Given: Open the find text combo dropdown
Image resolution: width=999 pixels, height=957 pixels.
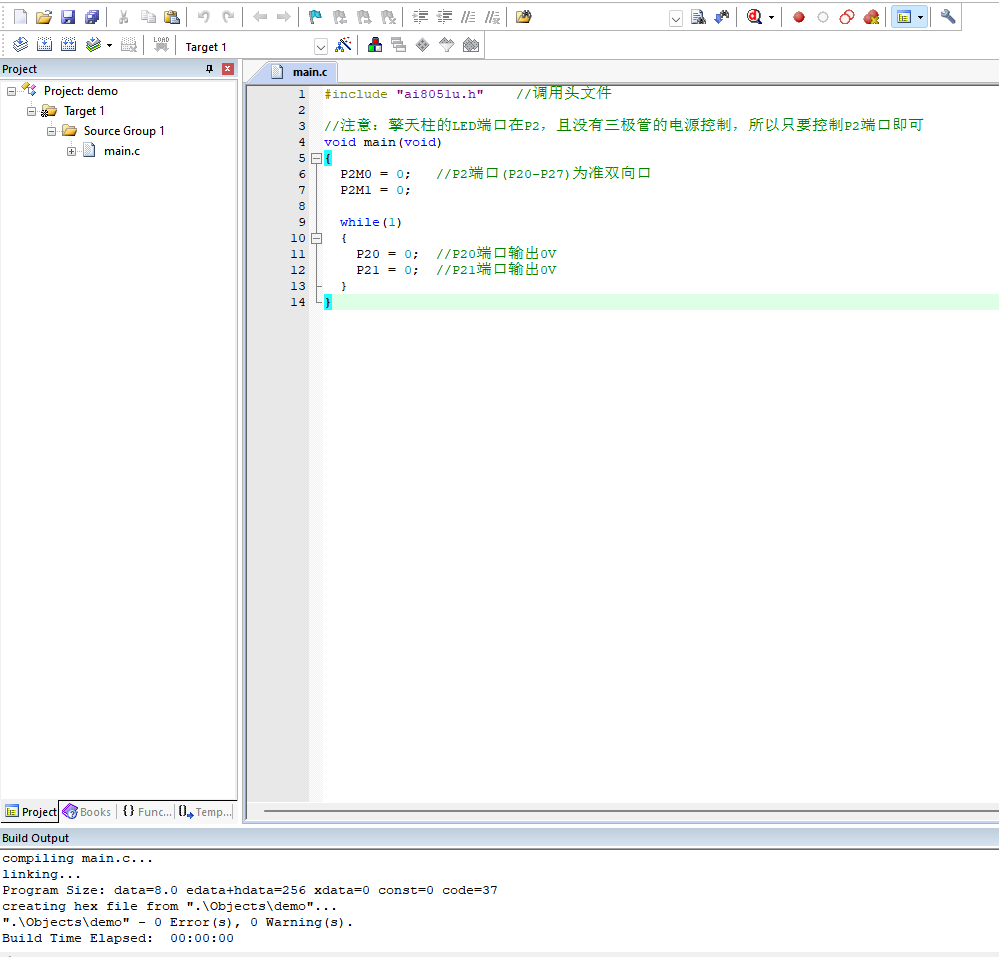Looking at the screenshot, I should point(676,18).
